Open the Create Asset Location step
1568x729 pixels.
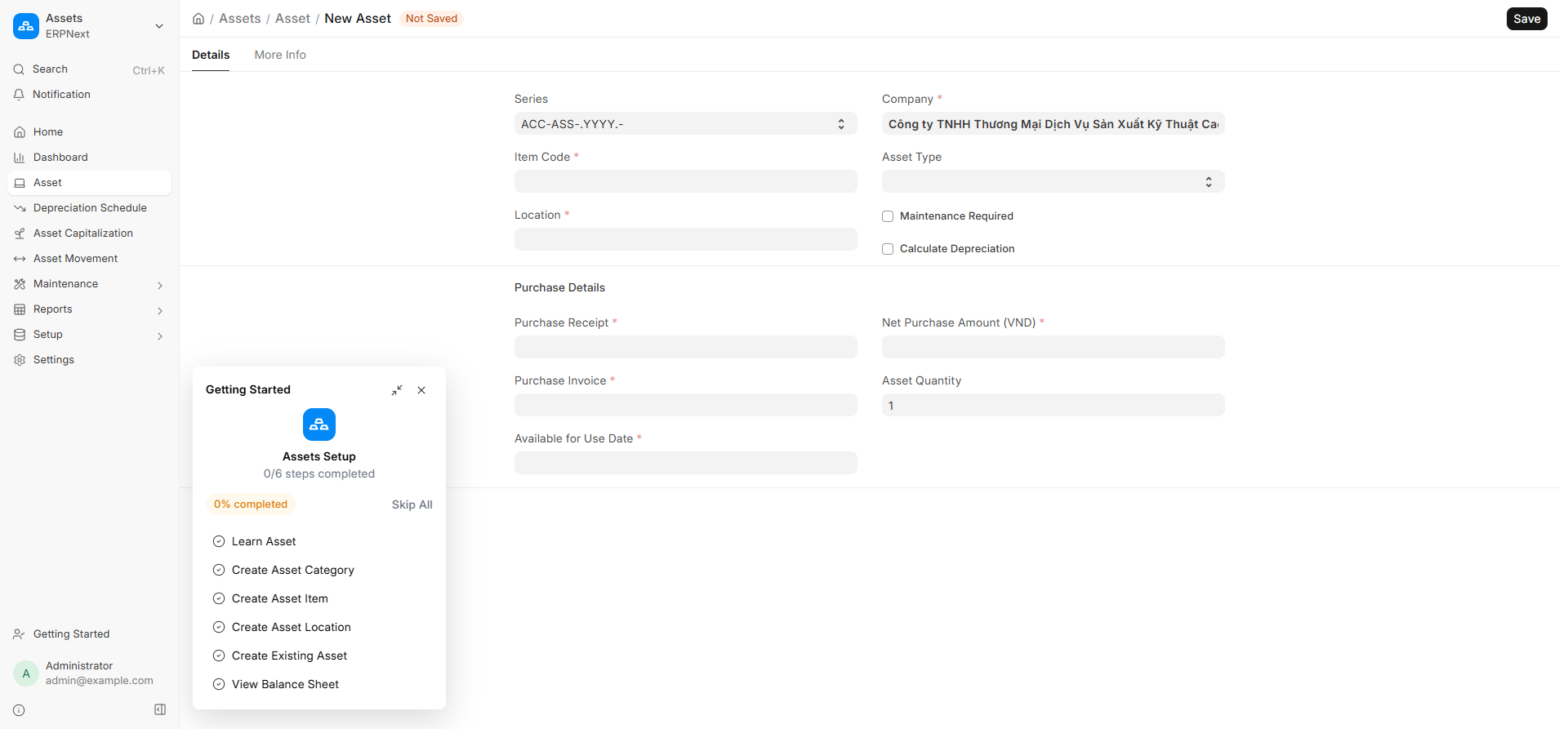point(292,627)
